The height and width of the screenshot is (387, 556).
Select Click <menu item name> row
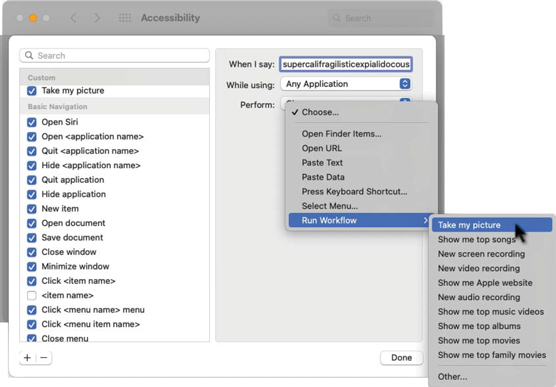(x=115, y=324)
